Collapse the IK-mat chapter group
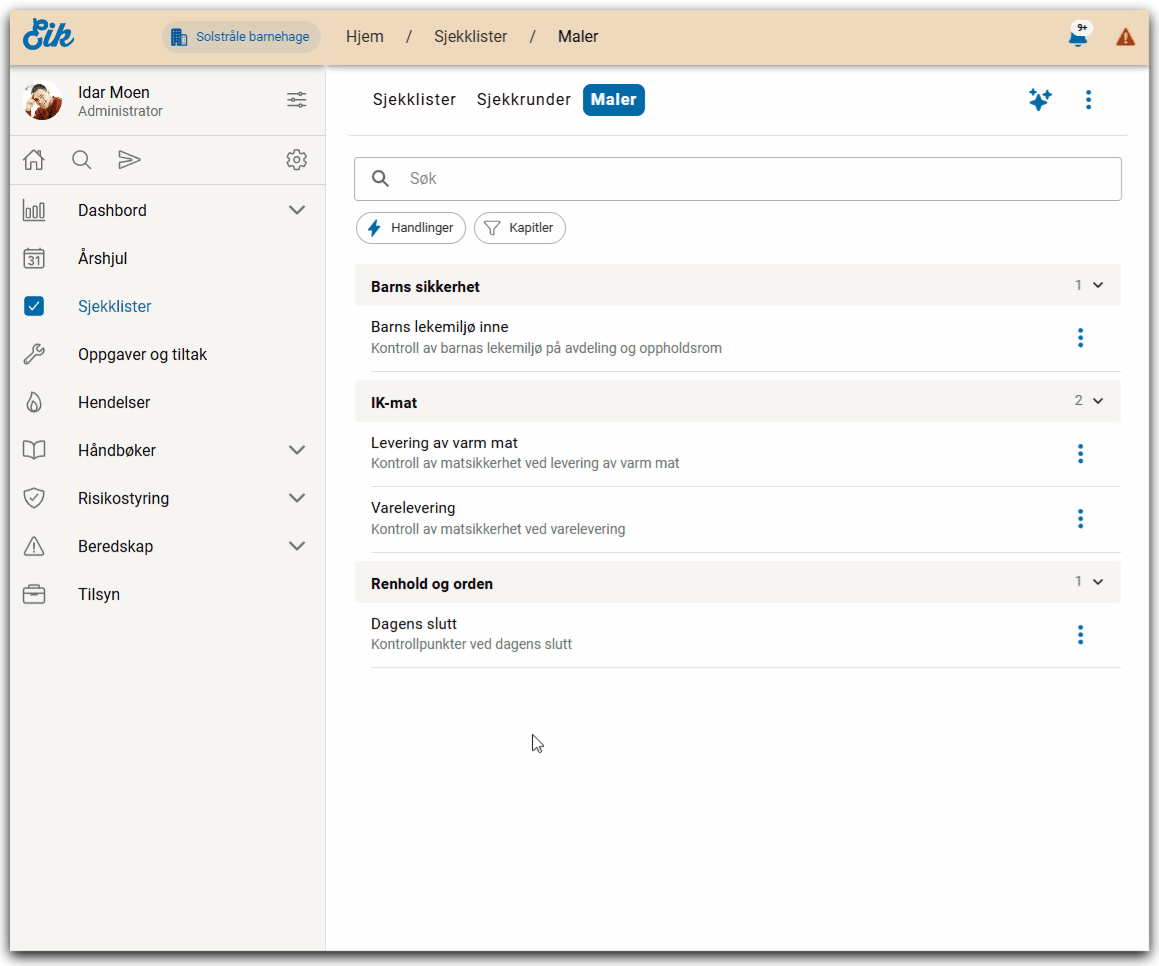Viewport: 1159px width, 966px height. coord(1098,401)
